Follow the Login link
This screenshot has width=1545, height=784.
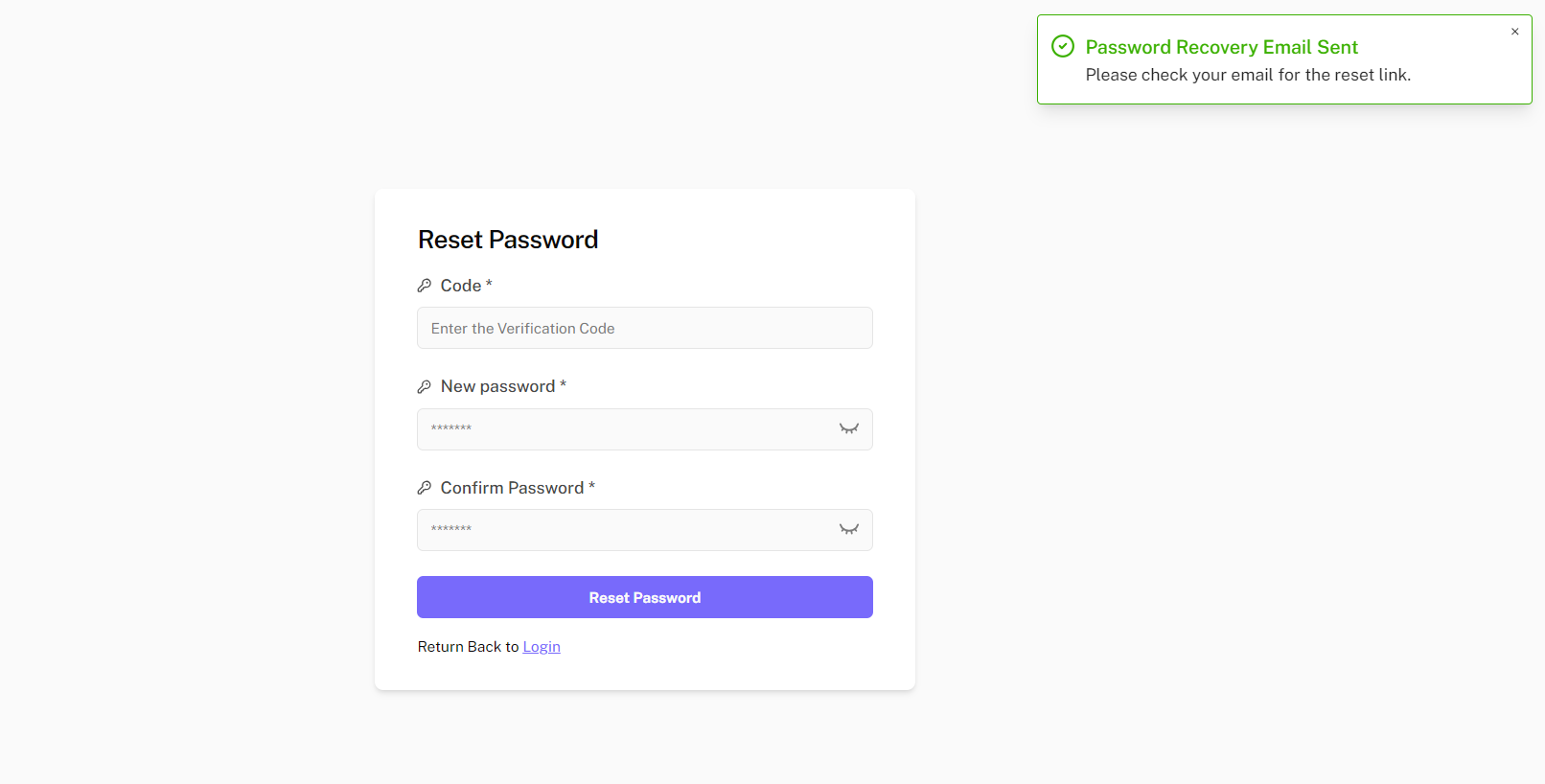[542, 647]
